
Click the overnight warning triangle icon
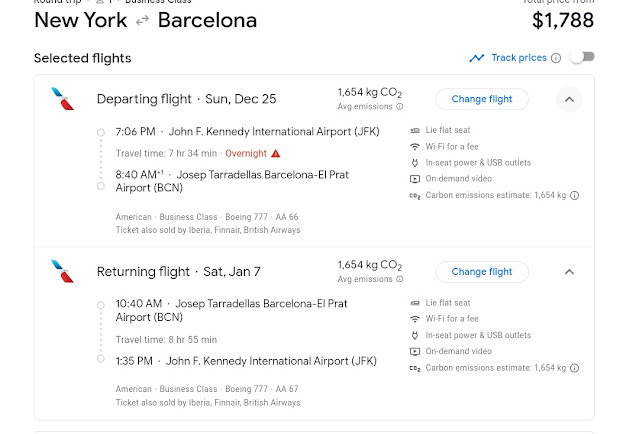276,153
